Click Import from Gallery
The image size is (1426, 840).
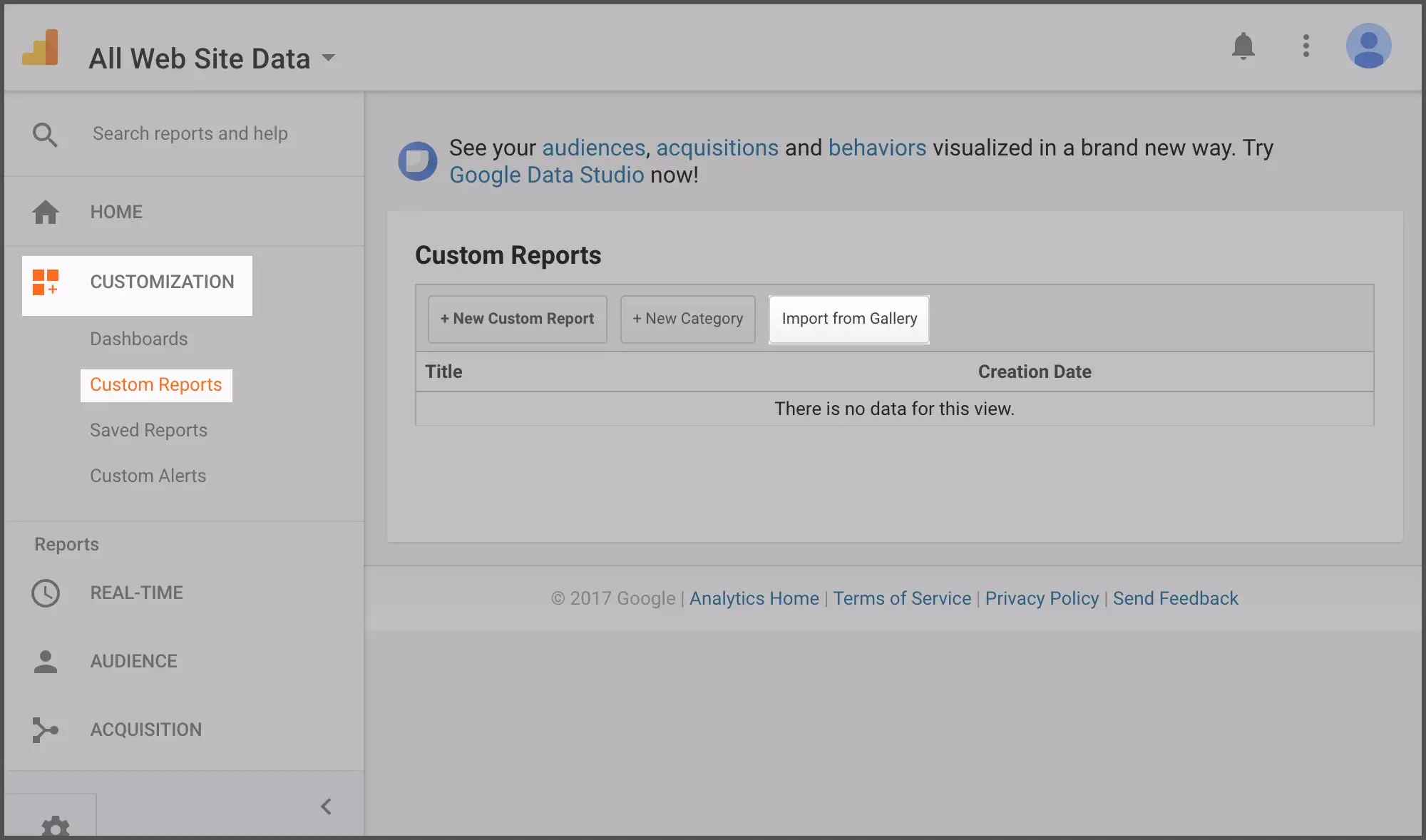click(848, 319)
